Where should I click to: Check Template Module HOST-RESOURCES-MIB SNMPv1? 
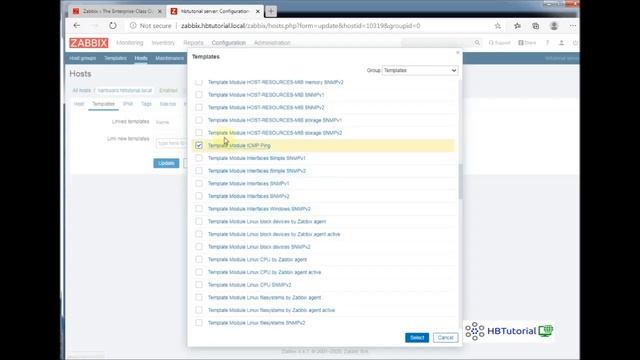coord(199,95)
